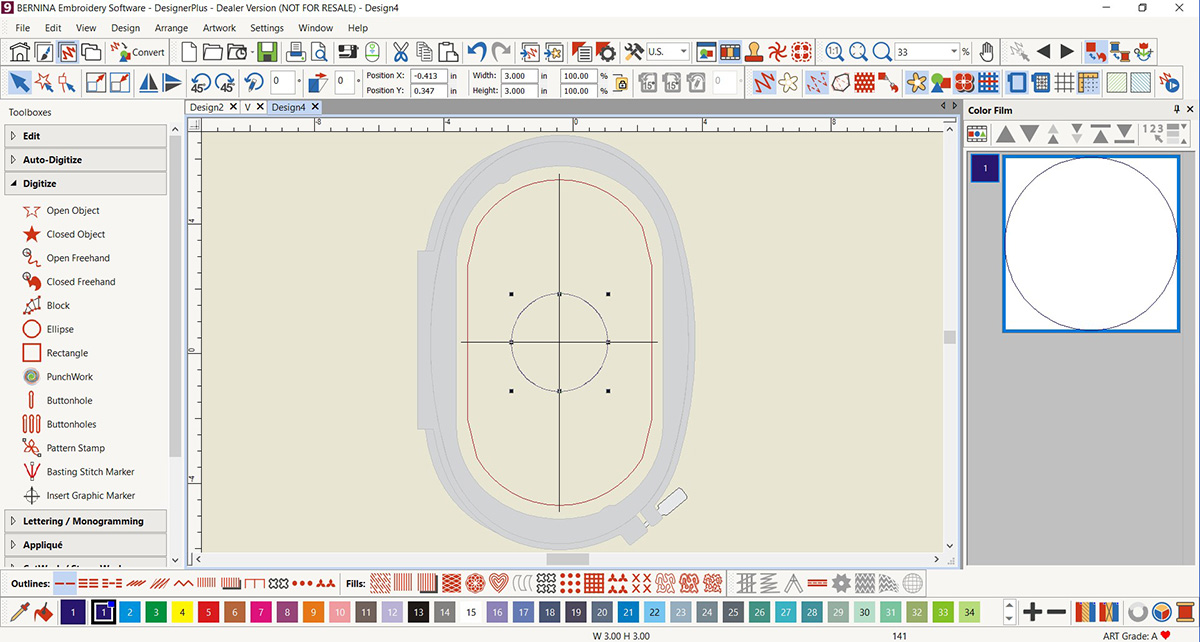Viewport: 1200px width, 642px height.
Task: Open the Artwork menu
Action: (219, 28)
